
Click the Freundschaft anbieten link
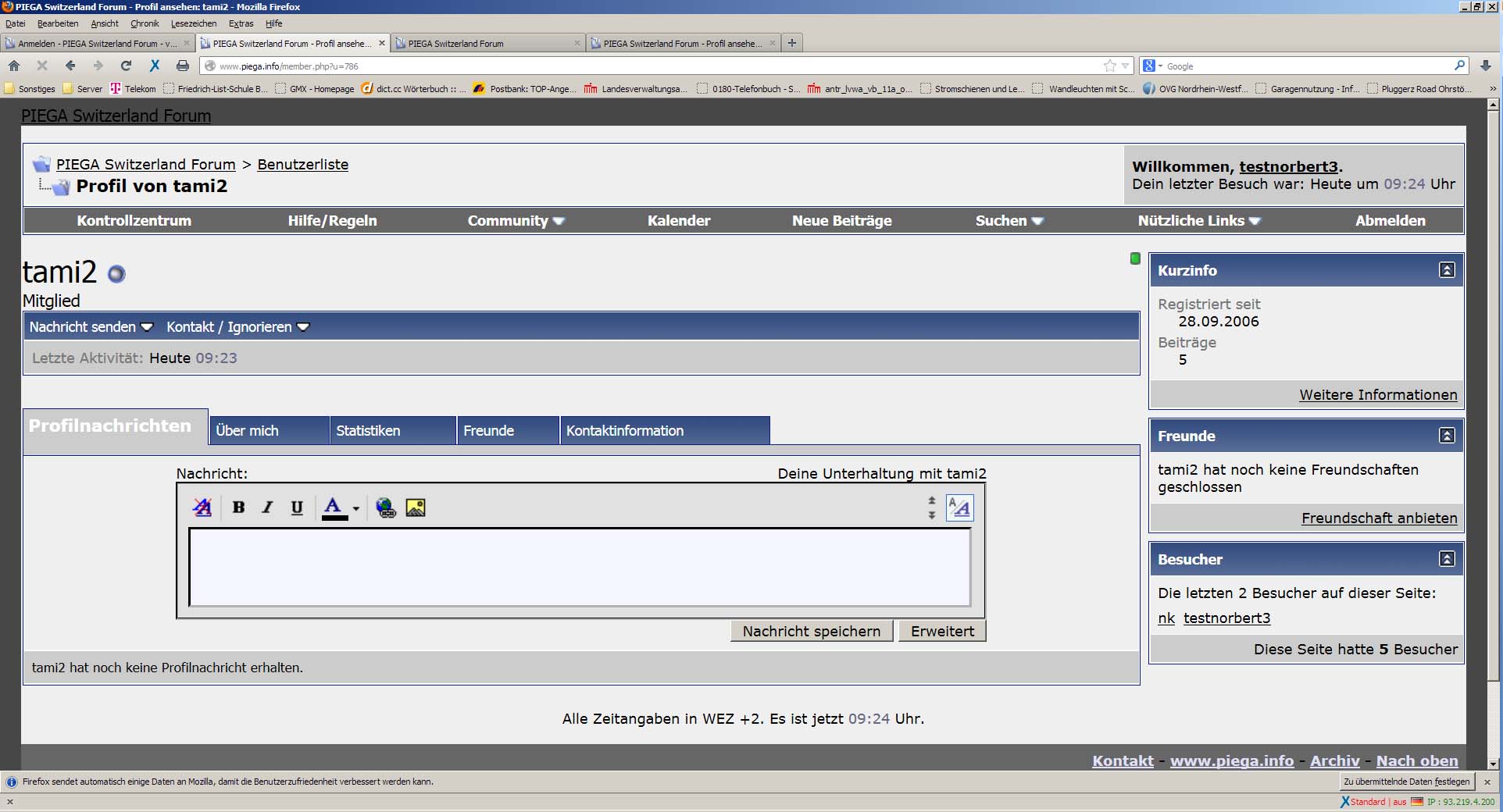pos(1379,518)
